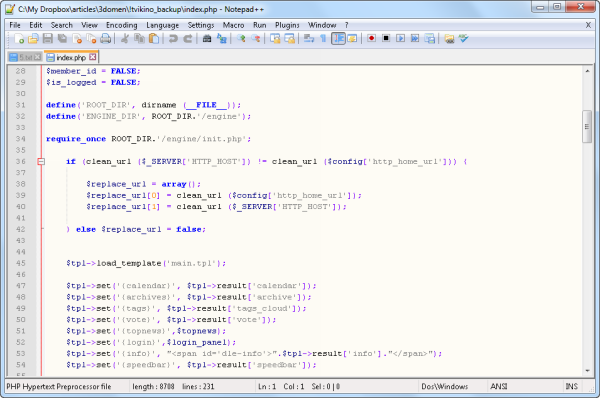
Task: Click the INS indicator in status bar
Action: pyautogui.click(x=572, y=387)
